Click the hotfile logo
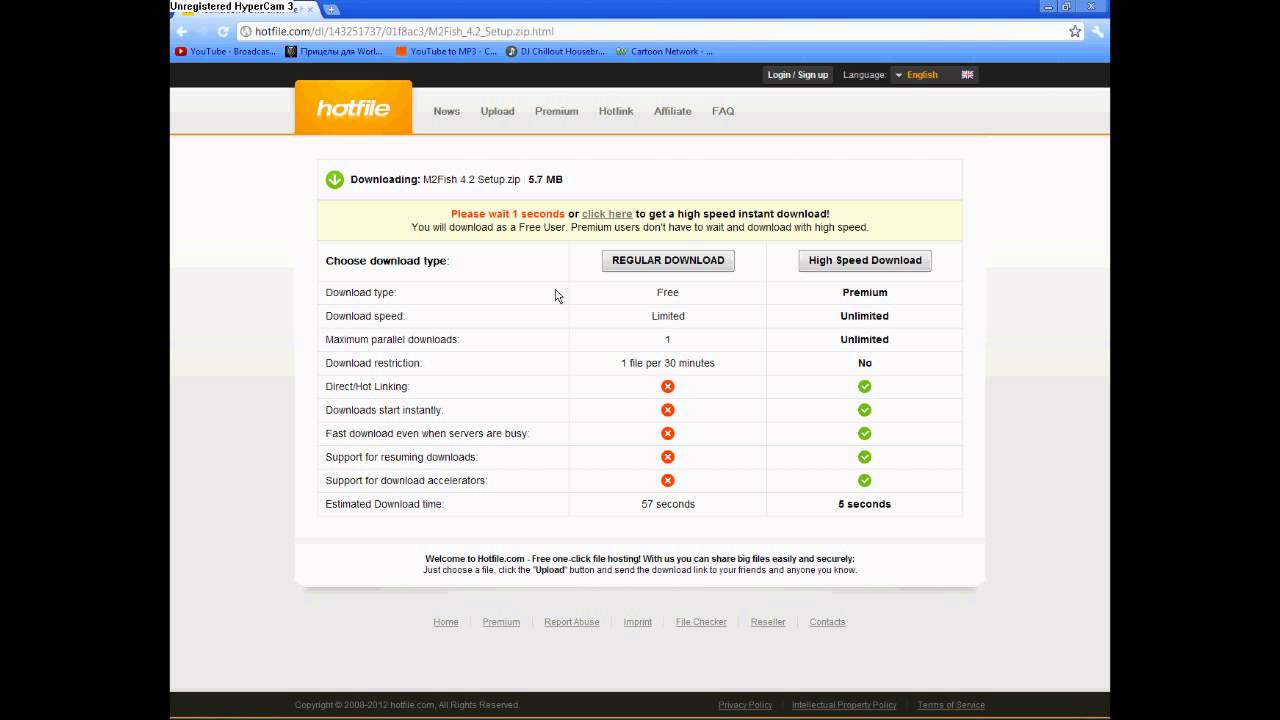 tap(353, 108)
